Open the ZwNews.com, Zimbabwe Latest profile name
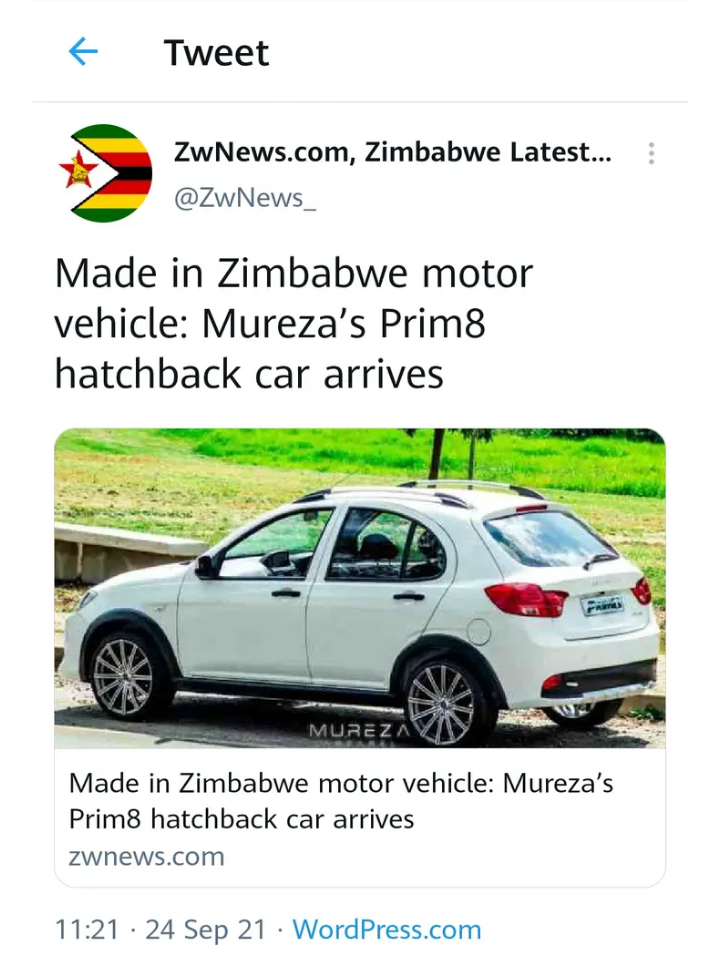This screenshot has width=720, height=966. coord(393,152)
